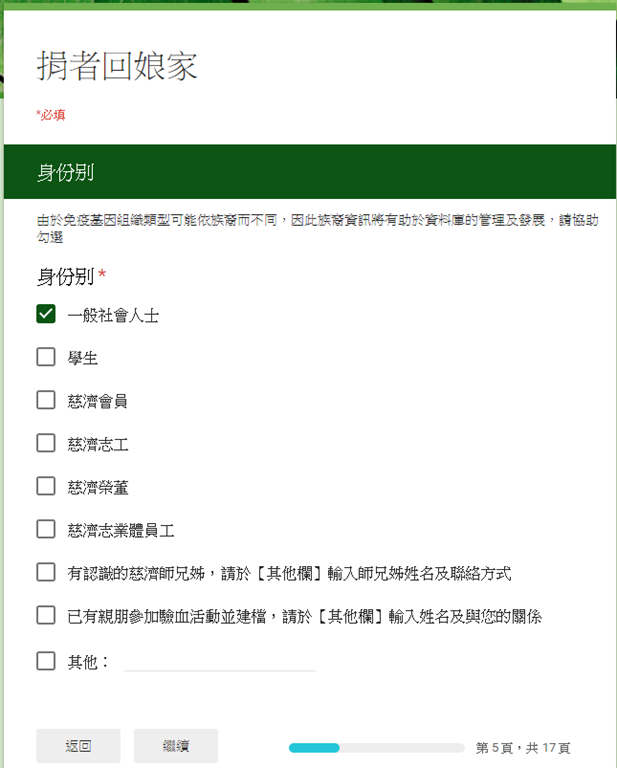Focus the 其他 text input field
This screenshot has width=617, height=768.
tap(219, 661)
